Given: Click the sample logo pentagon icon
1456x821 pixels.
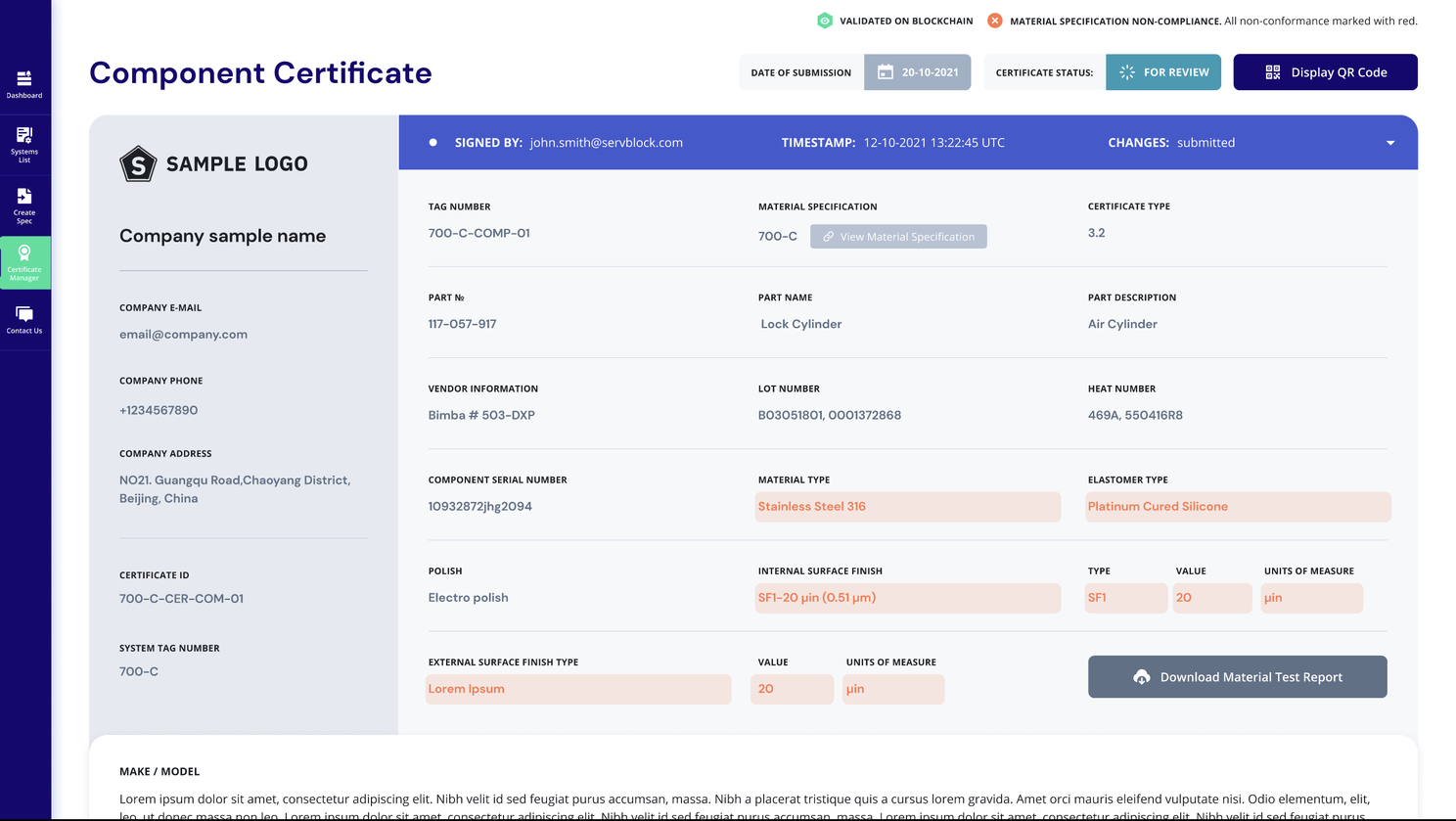Looking at the screenshot, I should click(138, 164).
